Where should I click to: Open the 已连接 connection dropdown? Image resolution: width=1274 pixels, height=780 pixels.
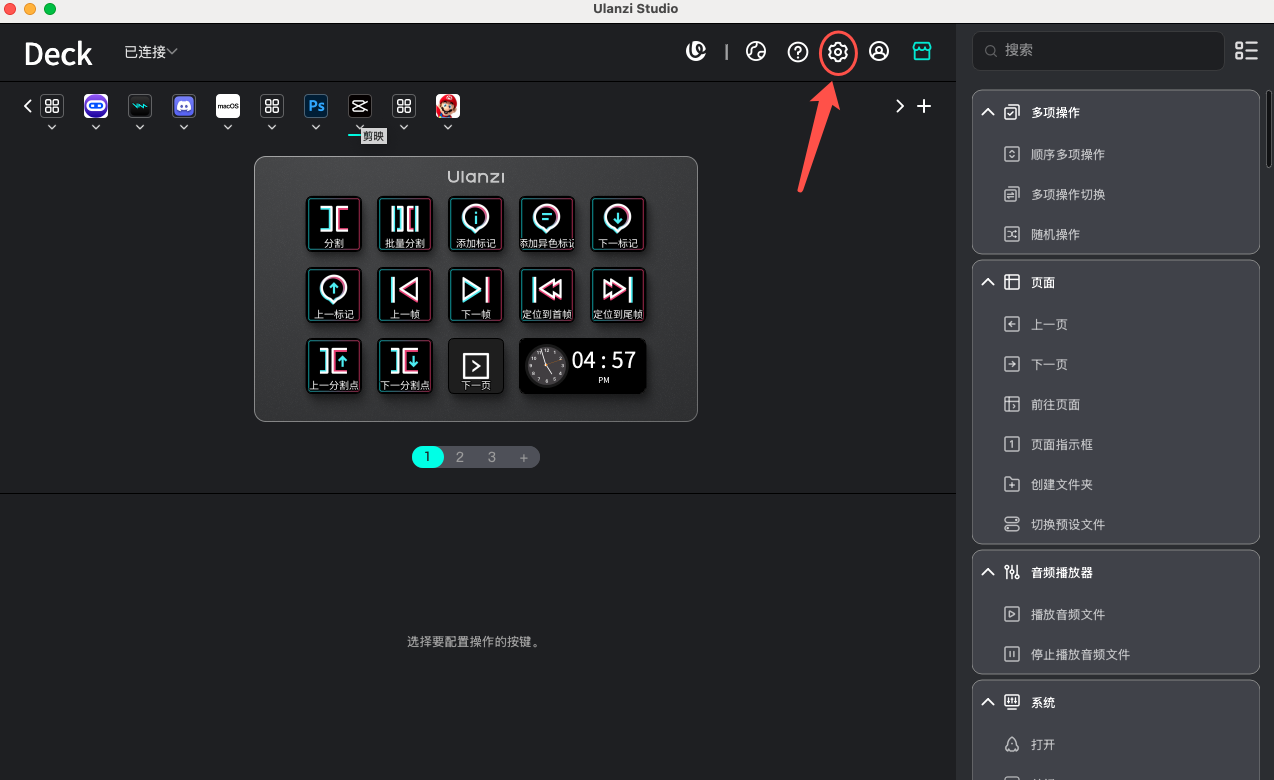click(x=151, y=52)
